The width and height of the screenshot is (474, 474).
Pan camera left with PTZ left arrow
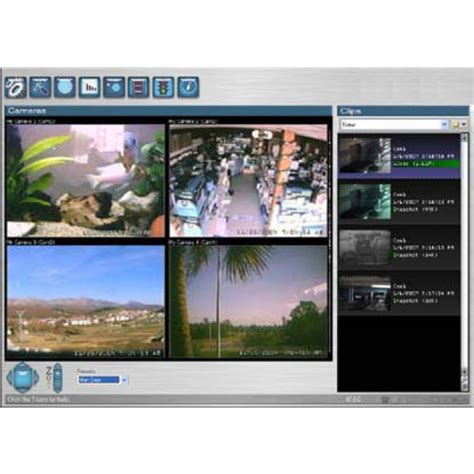click(10, 378)
